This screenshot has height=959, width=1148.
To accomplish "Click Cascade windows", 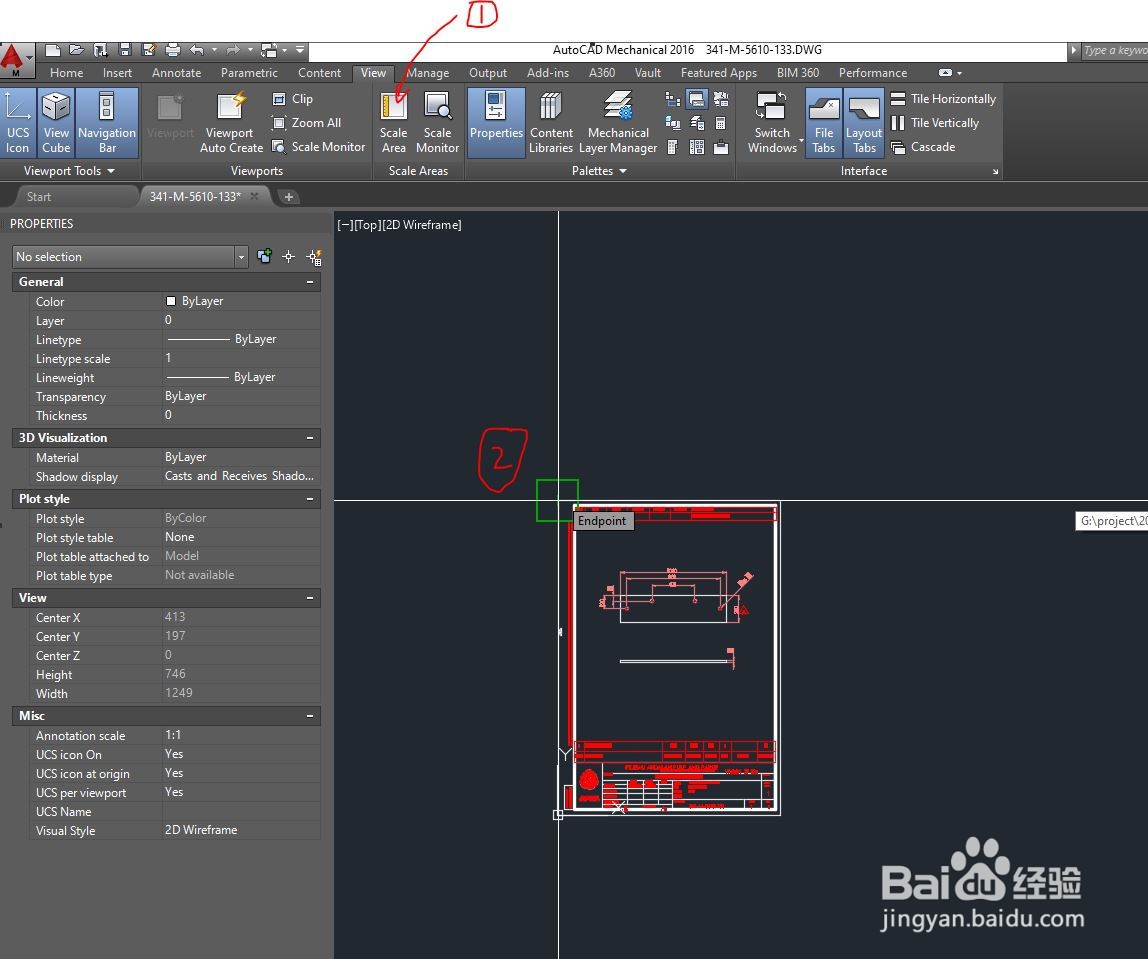I will tap(923, 147).
